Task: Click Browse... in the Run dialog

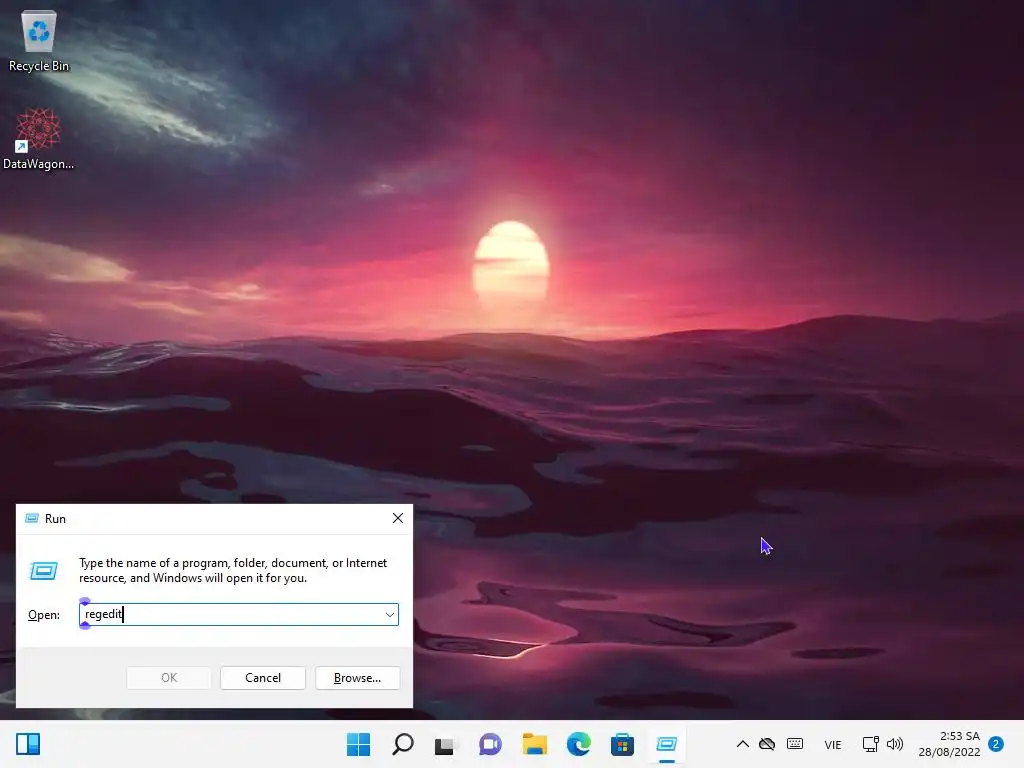Action: 357,678
